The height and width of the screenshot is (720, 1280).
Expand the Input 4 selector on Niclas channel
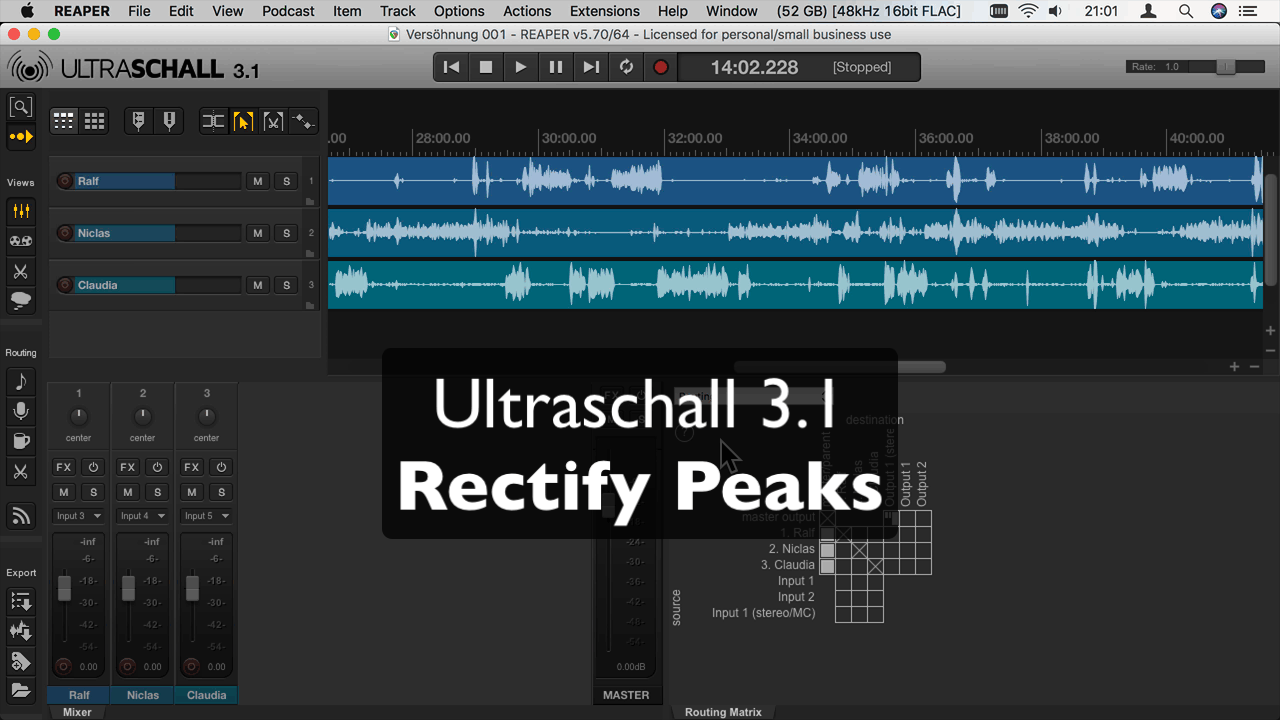(143, 516)
